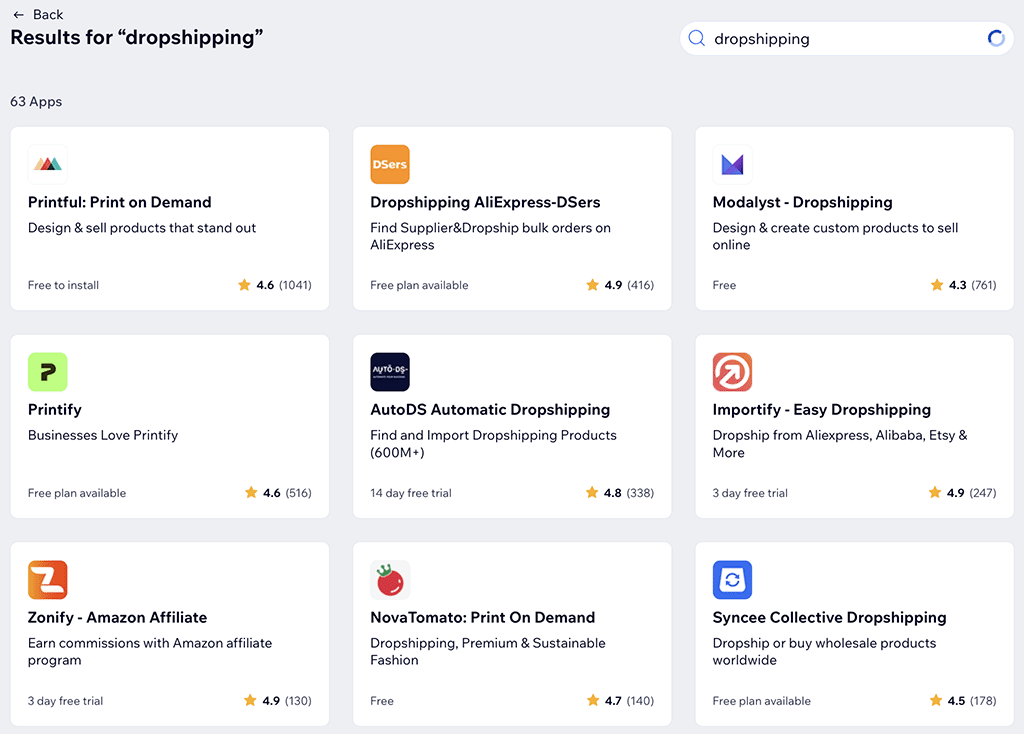Click the star icon beside 4.3 (761)
This screenshot has height=734, width=1024.
936,285
